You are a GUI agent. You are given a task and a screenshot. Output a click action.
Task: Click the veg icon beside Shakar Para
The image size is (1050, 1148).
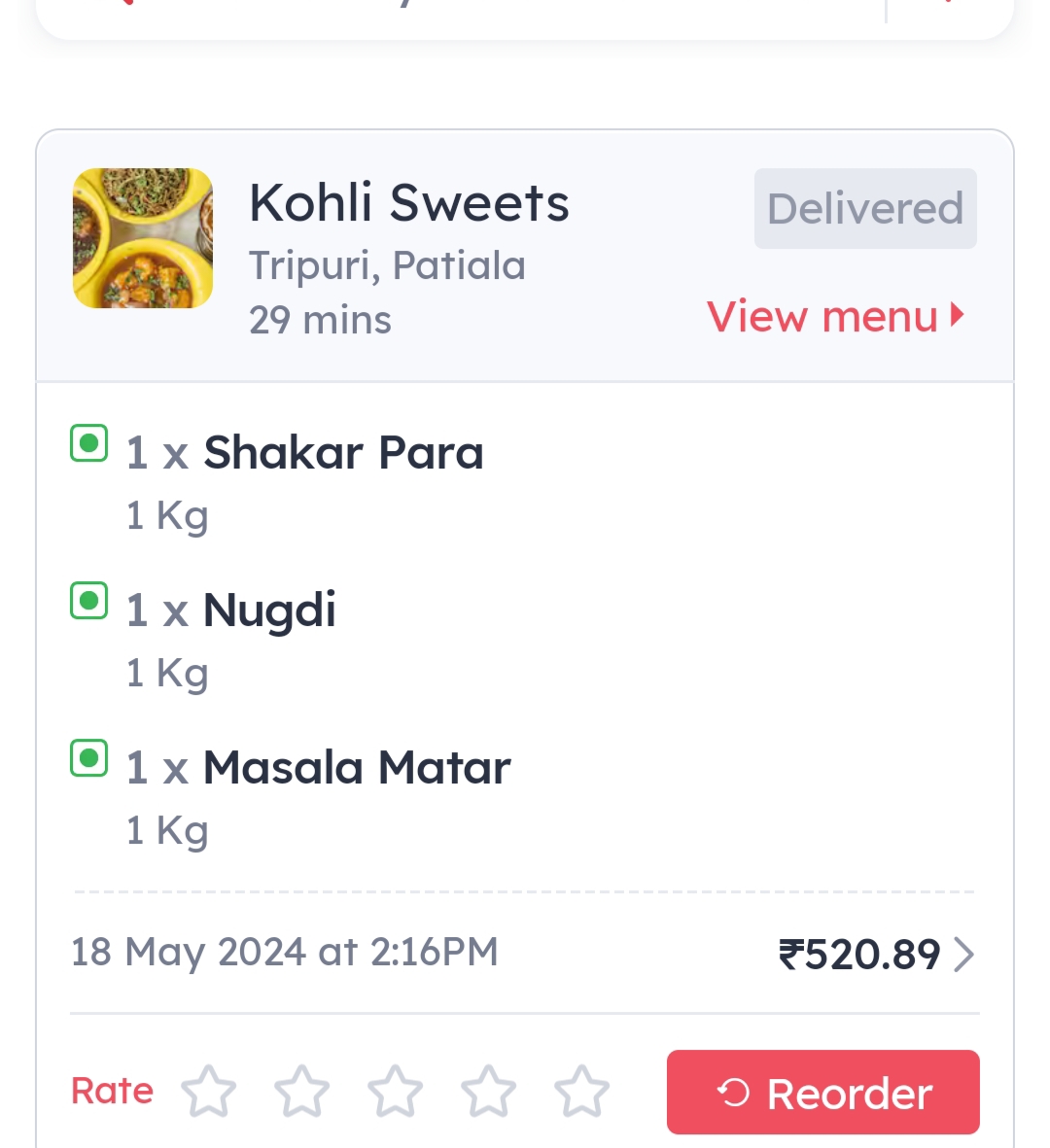click(x=89, y=444)
